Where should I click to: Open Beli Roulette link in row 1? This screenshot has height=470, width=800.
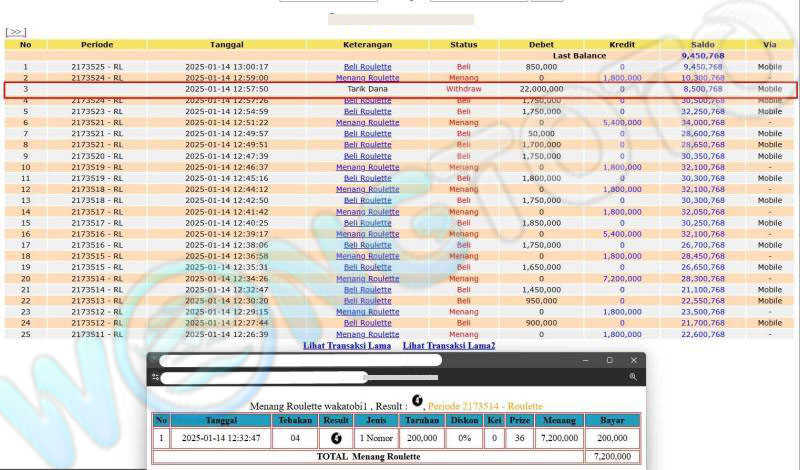367,67
